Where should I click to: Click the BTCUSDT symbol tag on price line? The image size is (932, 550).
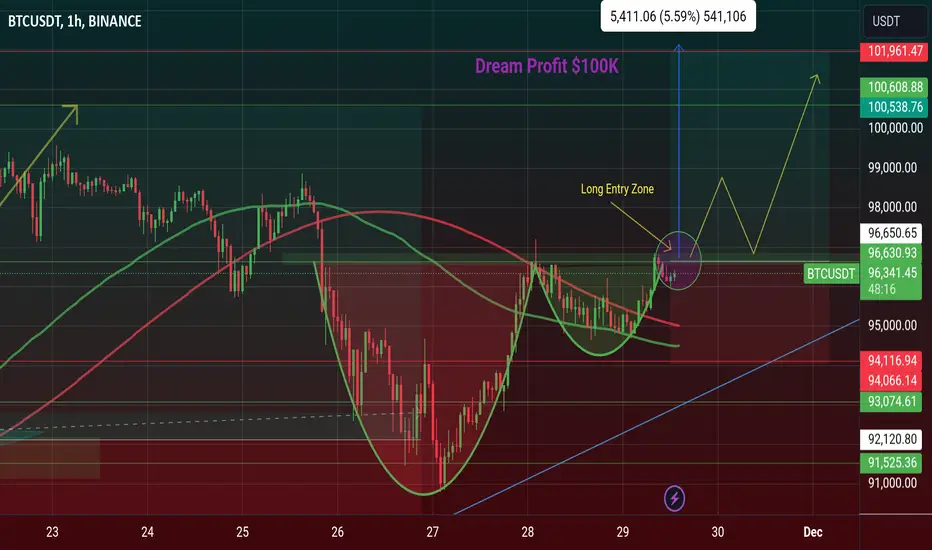point(830,274)
